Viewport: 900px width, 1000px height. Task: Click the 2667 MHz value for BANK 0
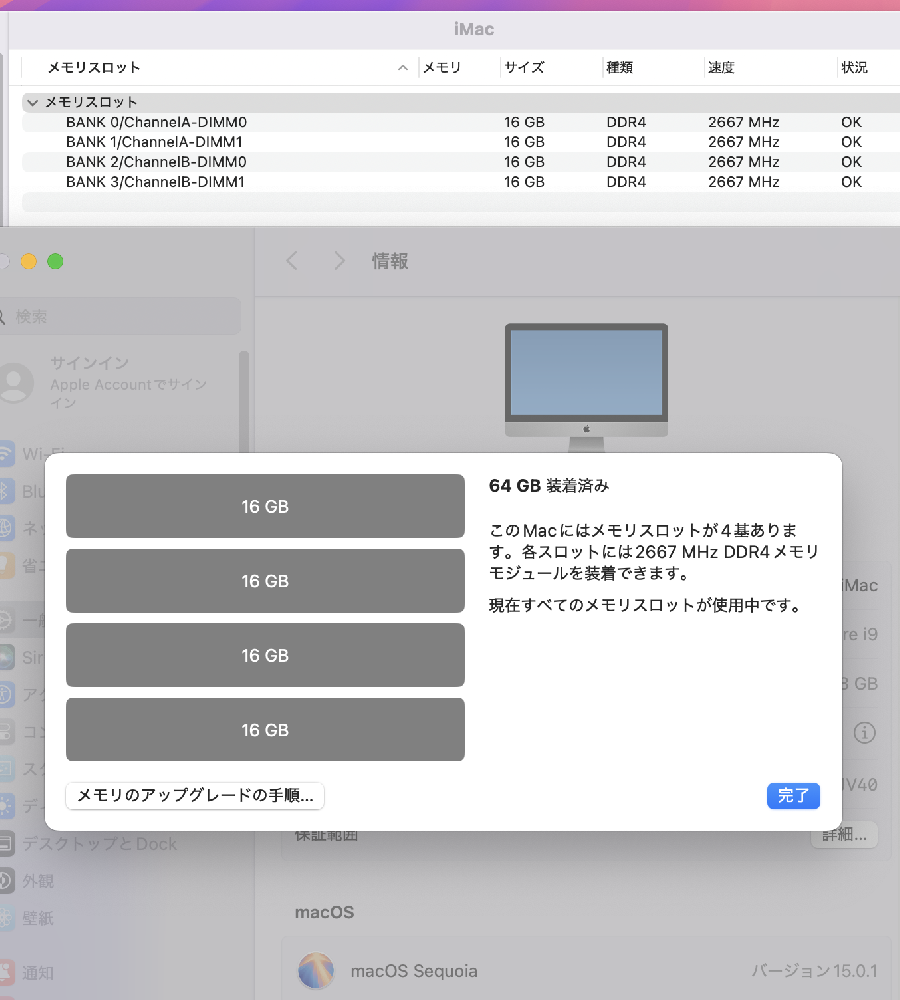744,122
